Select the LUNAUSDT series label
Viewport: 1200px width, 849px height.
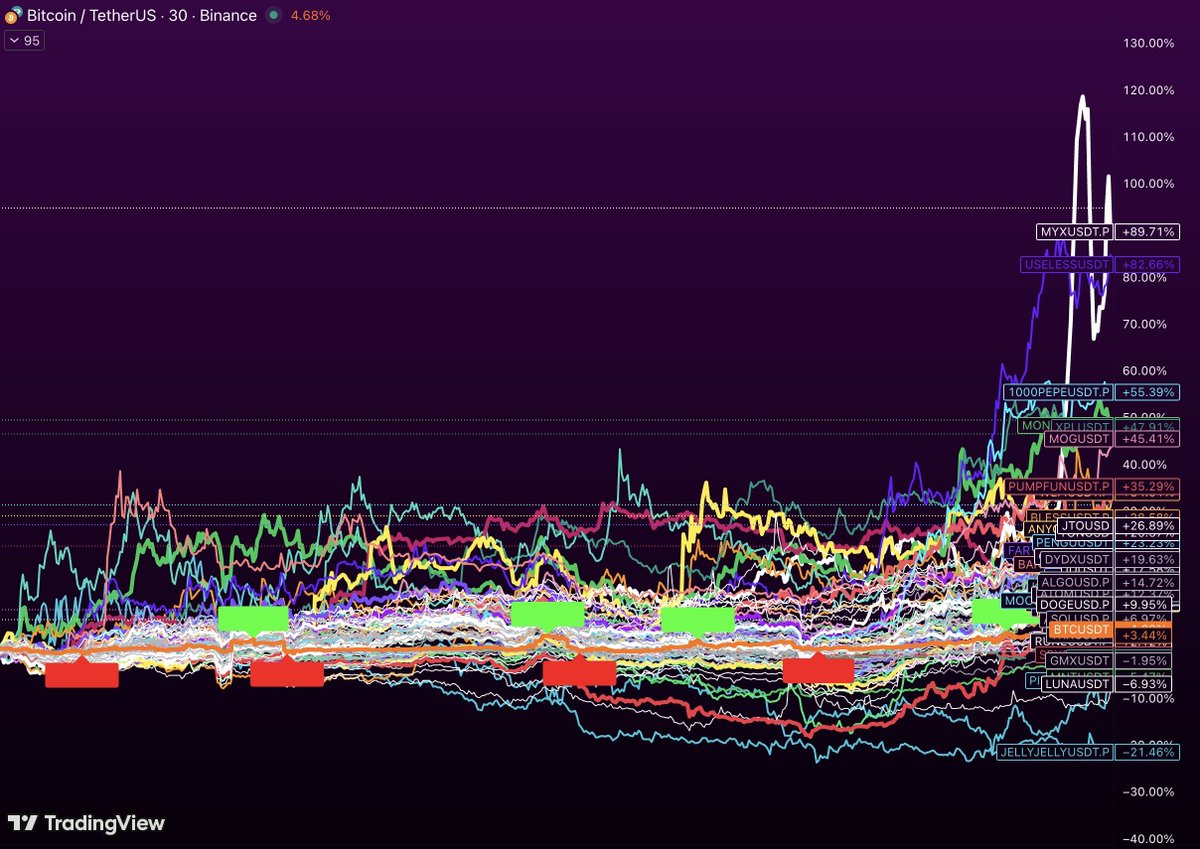click(1076, 683)
